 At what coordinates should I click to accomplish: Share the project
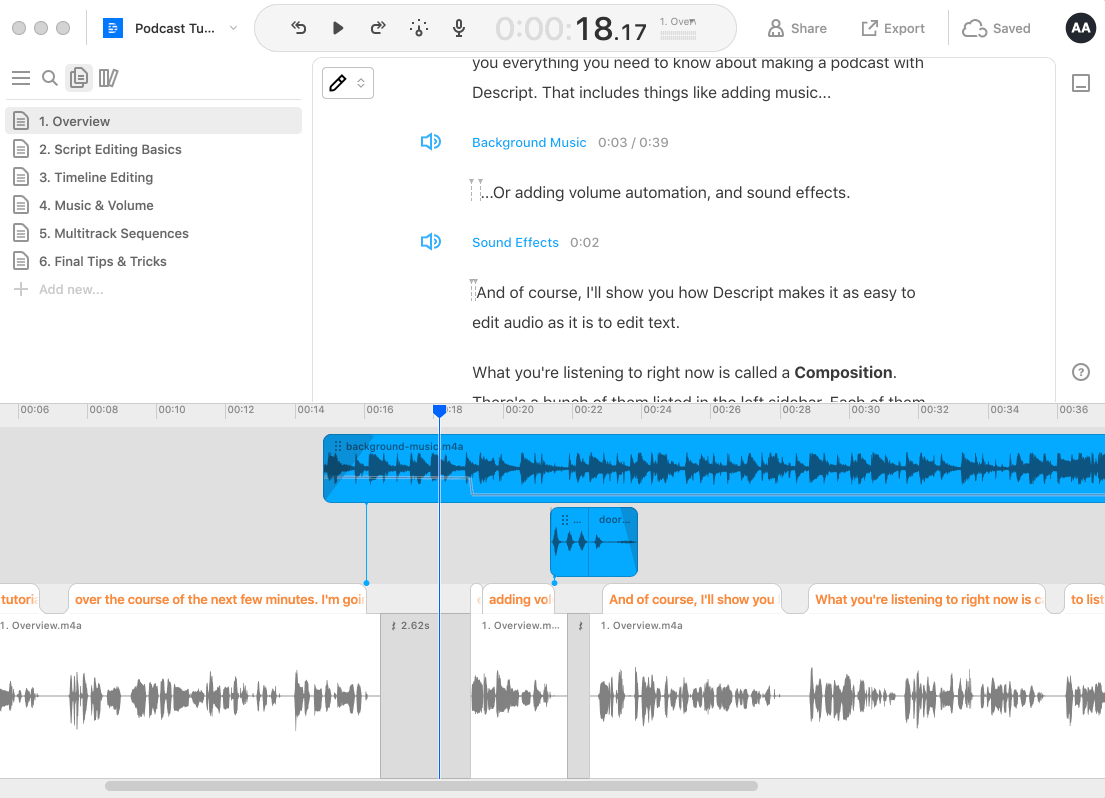point(797,28)
